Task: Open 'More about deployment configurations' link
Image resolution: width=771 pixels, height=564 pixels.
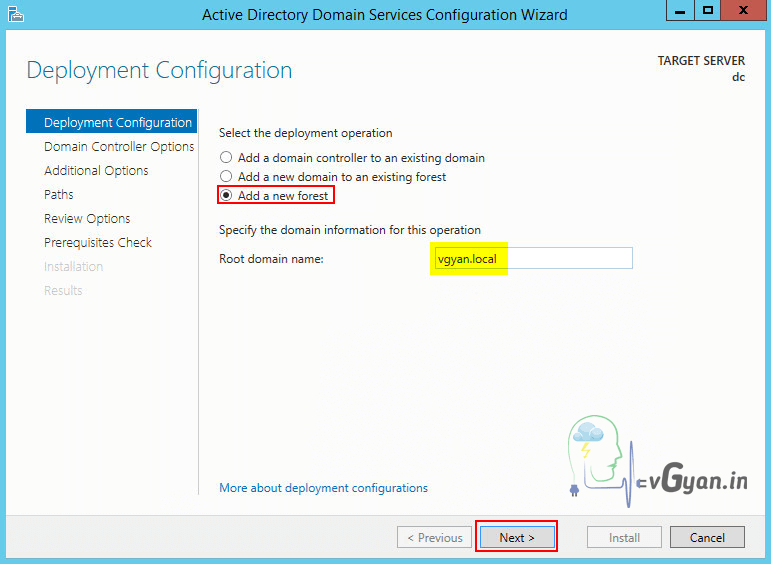Action: pyautogui.click(x=323, y=488)
